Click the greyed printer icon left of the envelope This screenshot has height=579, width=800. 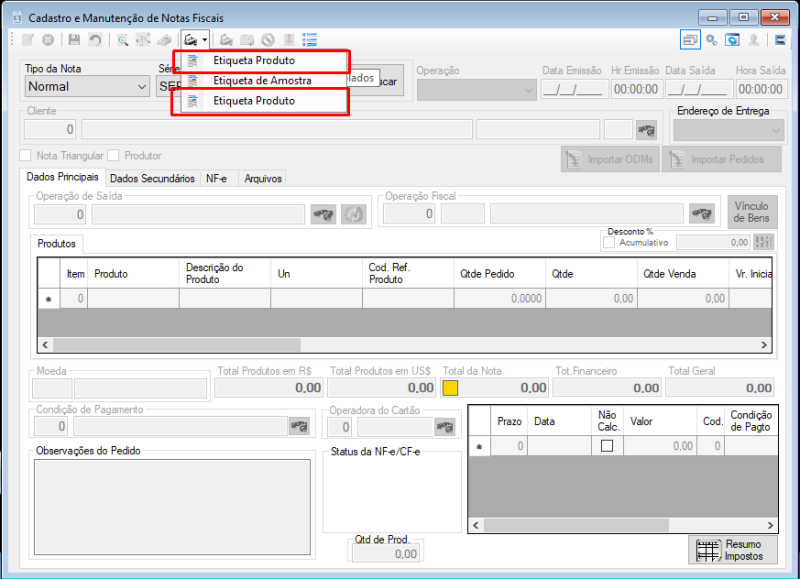point(226,40)
